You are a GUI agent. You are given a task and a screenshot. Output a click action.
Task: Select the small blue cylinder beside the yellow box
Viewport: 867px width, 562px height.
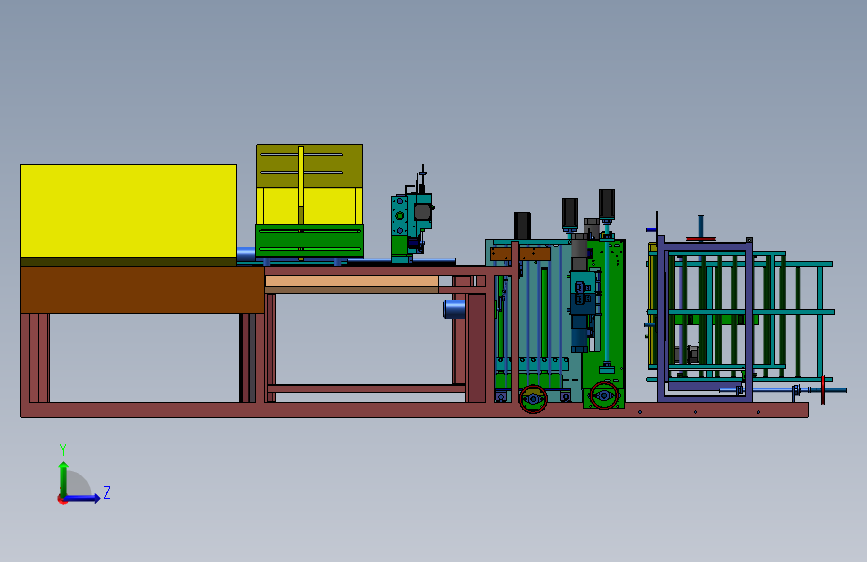(246, 254)
